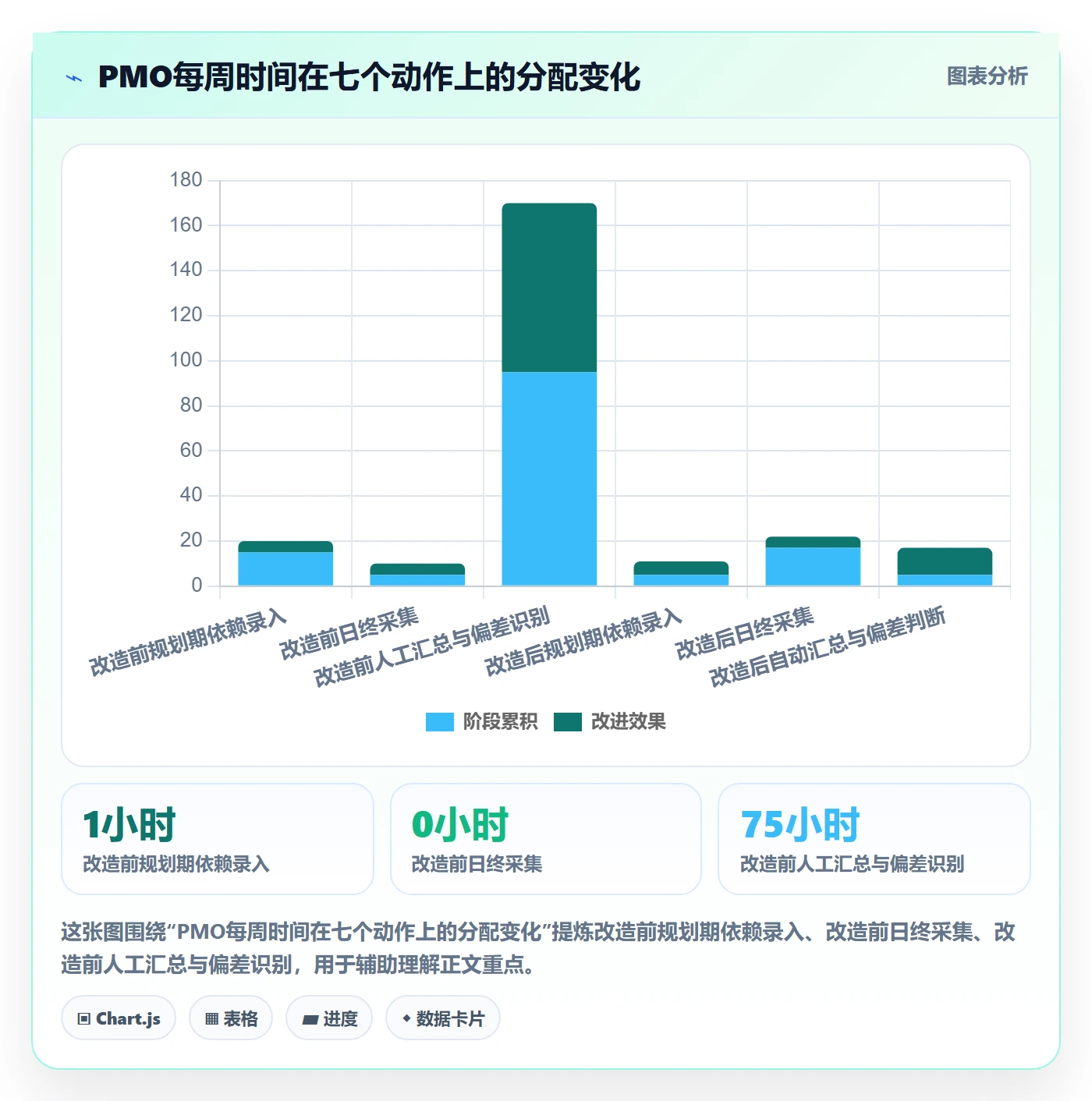Open the 0小时 改造前日终采集 data card
Screen dimensions: 1092x1101
[x=546, y=839]
